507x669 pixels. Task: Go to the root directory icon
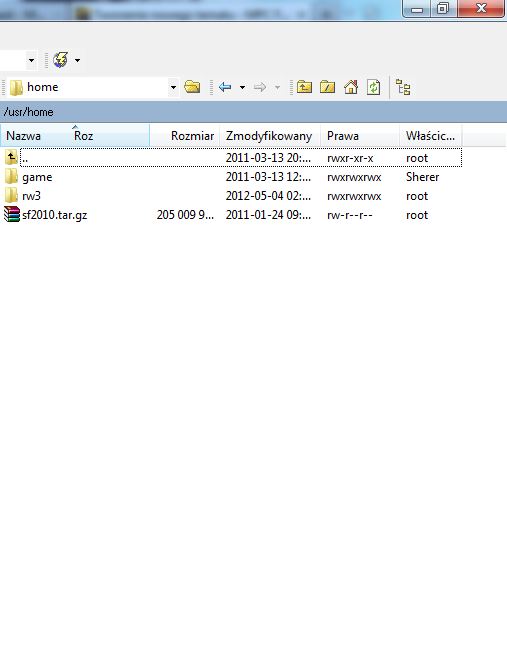327,87
